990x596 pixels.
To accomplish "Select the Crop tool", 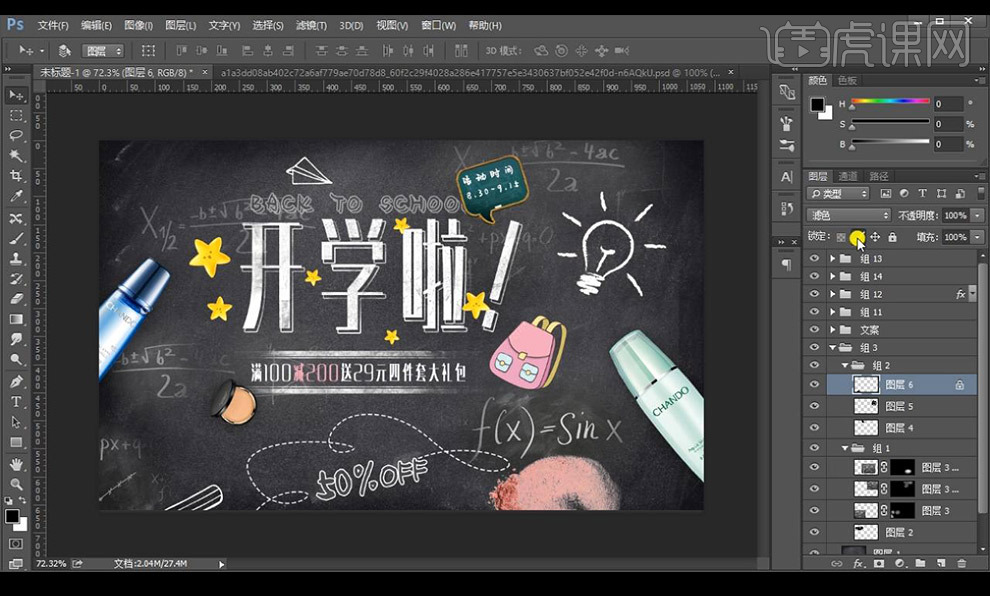I will [x=16, y=176].
